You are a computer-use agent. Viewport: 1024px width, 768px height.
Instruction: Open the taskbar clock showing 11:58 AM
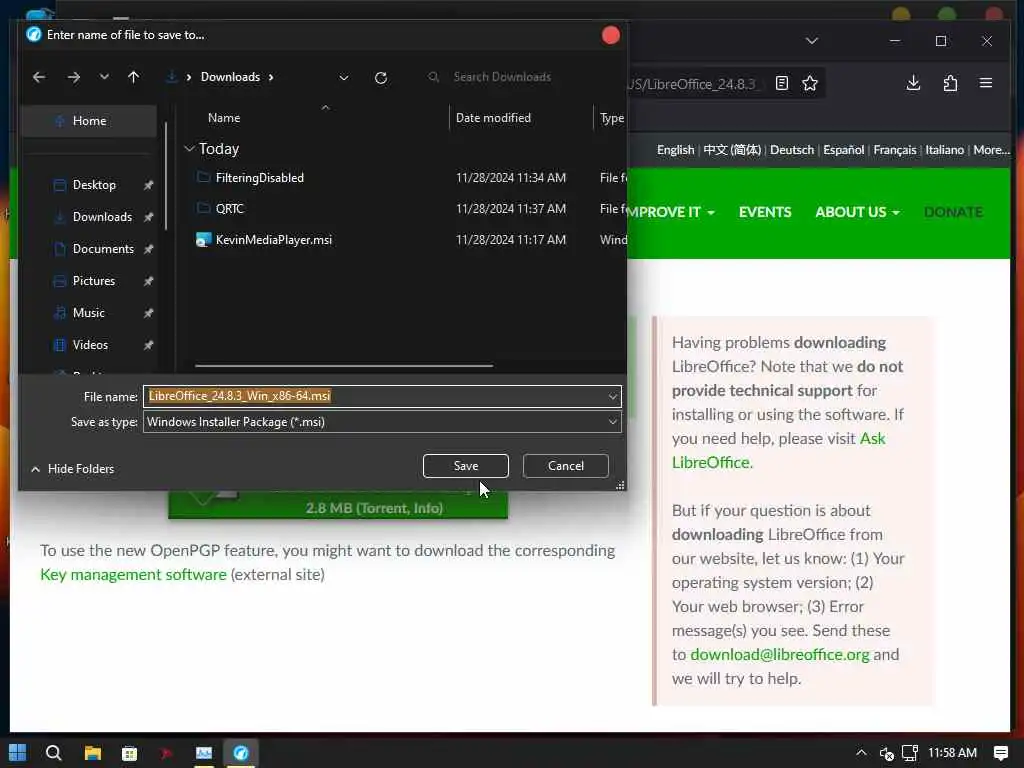coord(952,753)
